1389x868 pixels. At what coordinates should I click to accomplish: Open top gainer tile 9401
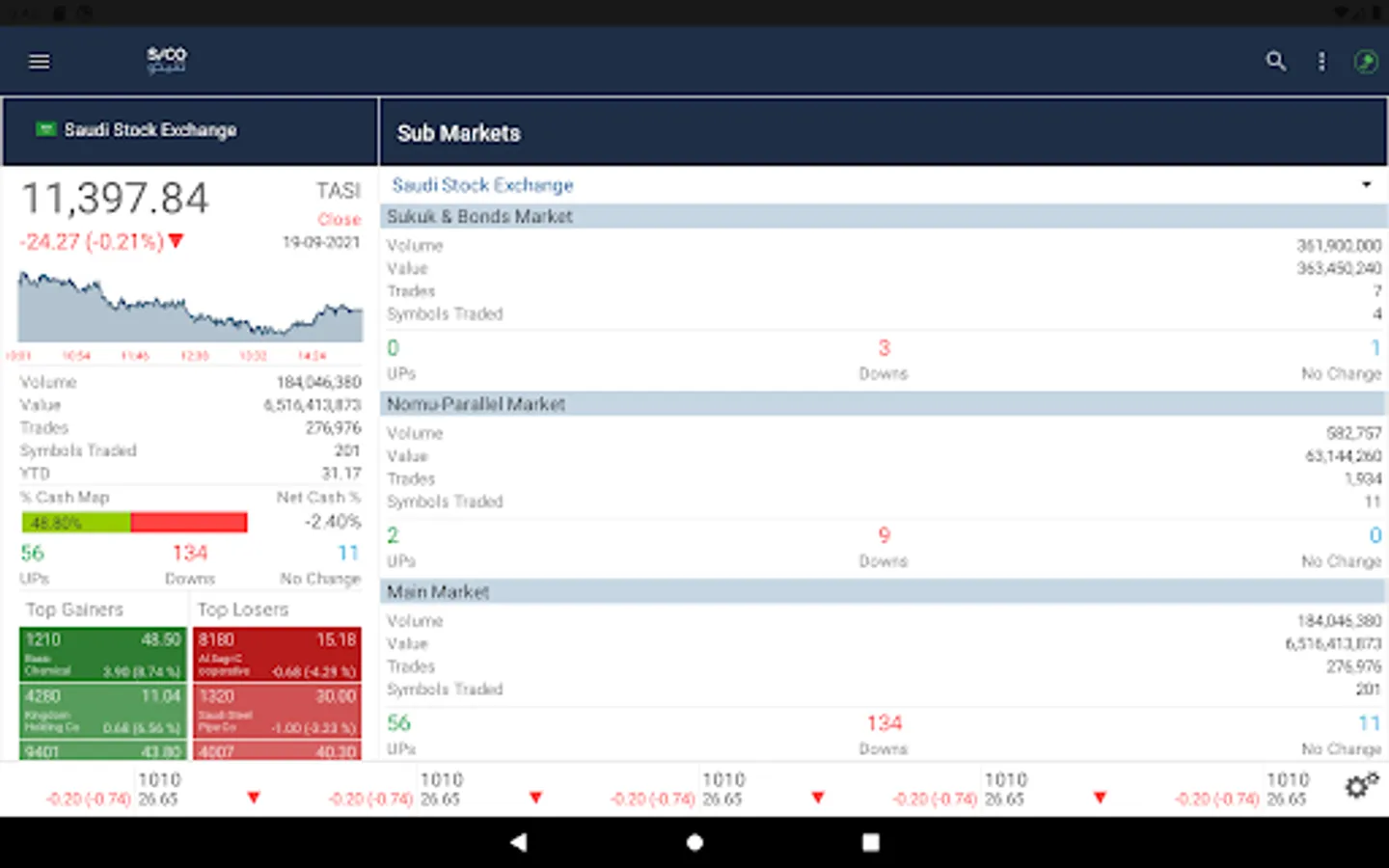click(103, 750)
